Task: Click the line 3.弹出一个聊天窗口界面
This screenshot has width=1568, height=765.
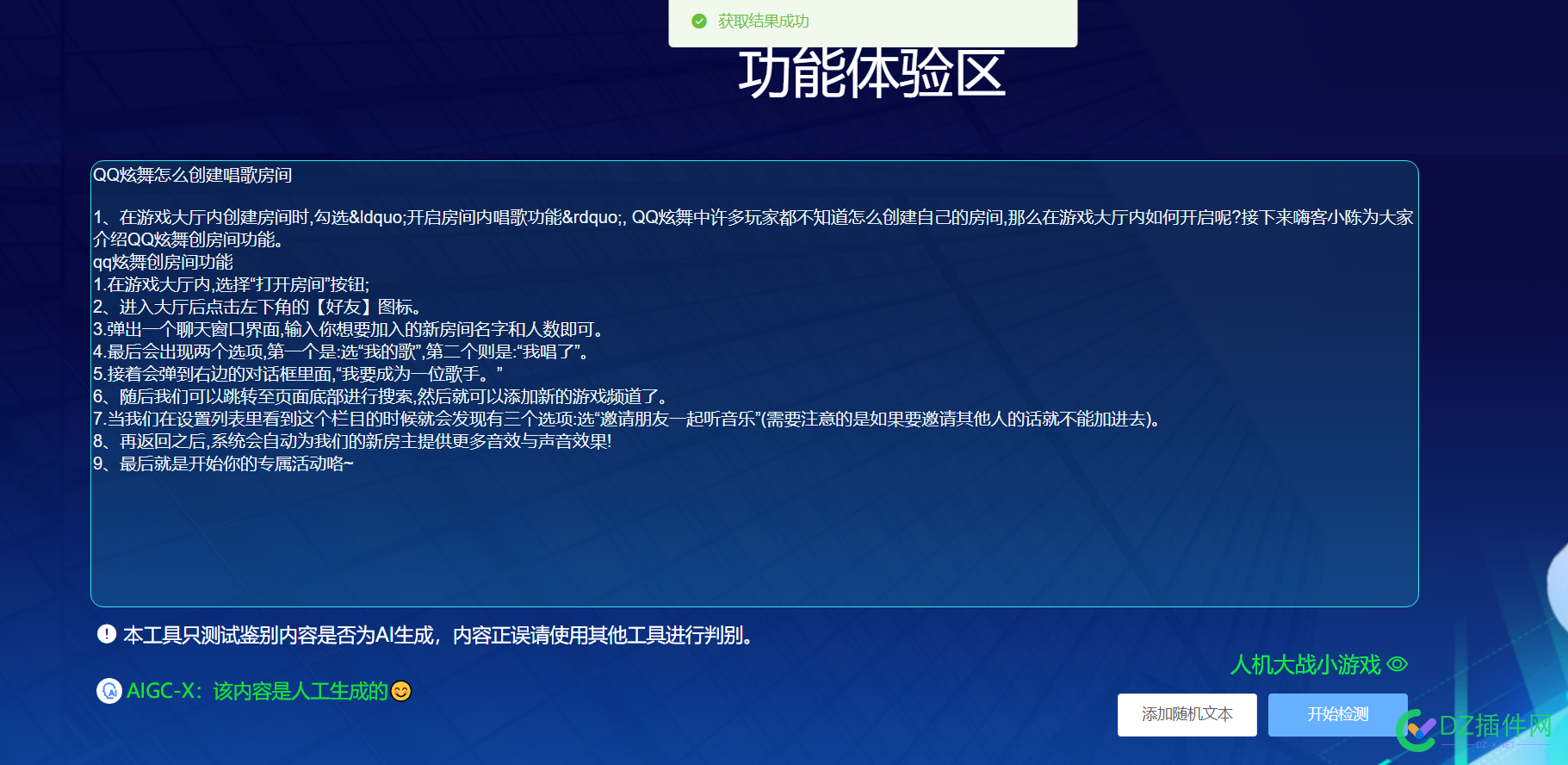Action: coord(350,329)
